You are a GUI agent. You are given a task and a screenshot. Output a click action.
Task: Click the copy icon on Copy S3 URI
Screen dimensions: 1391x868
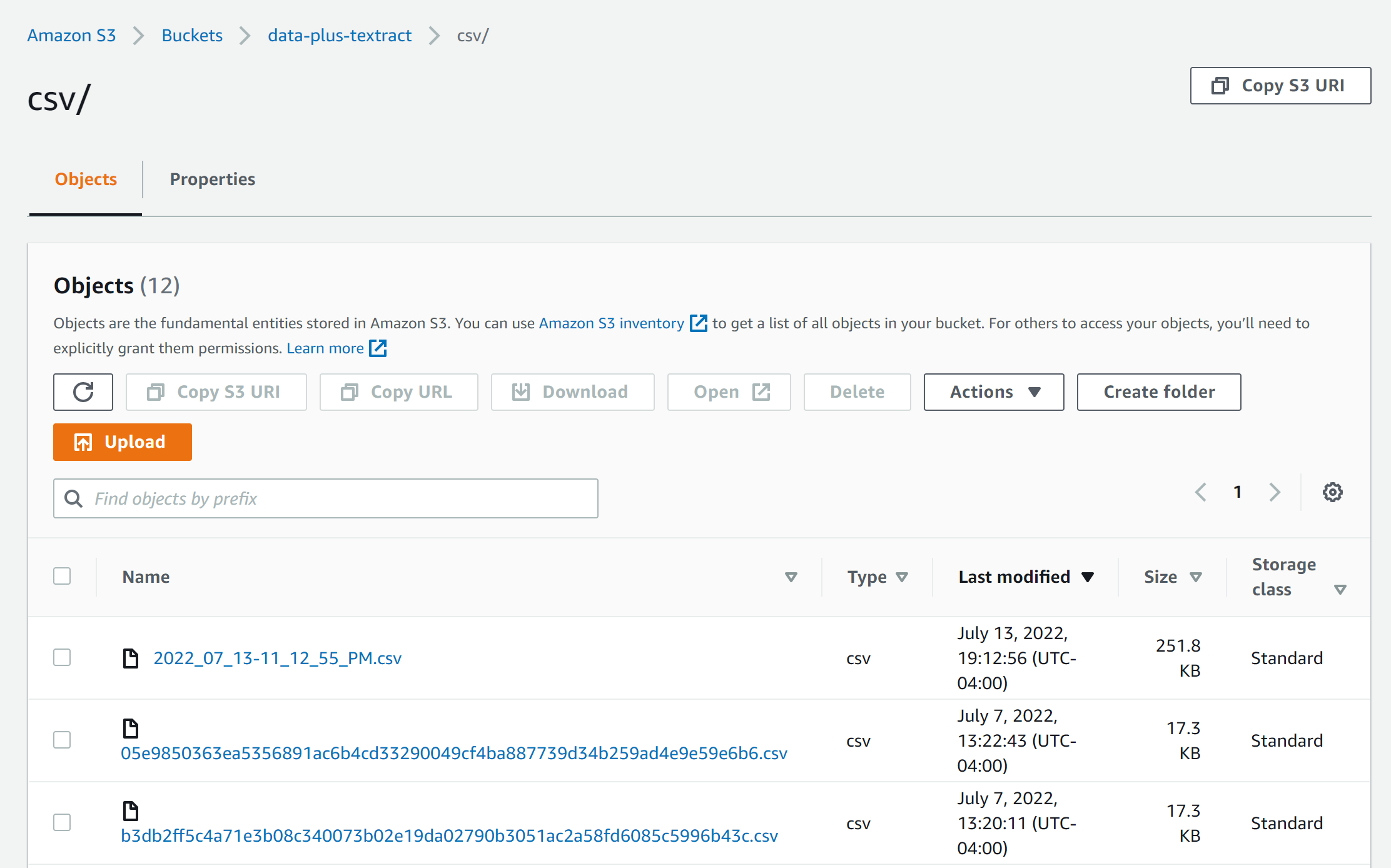coord(1219,86)
